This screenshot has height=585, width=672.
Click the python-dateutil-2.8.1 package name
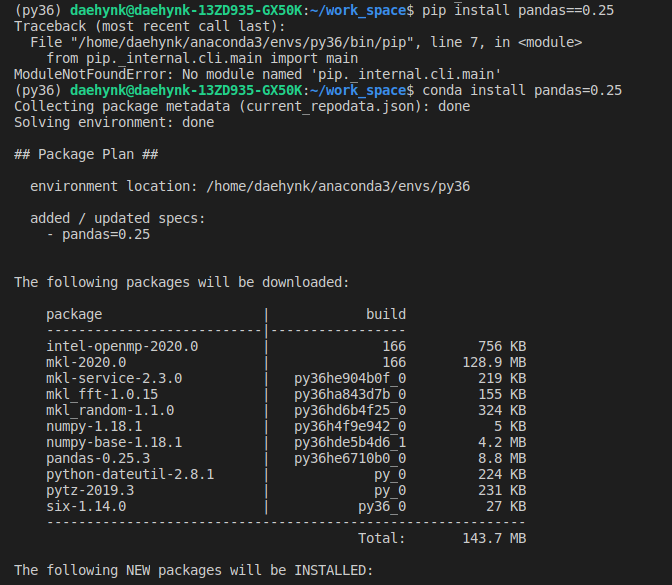pyautogui.click(x=130, y=474)
